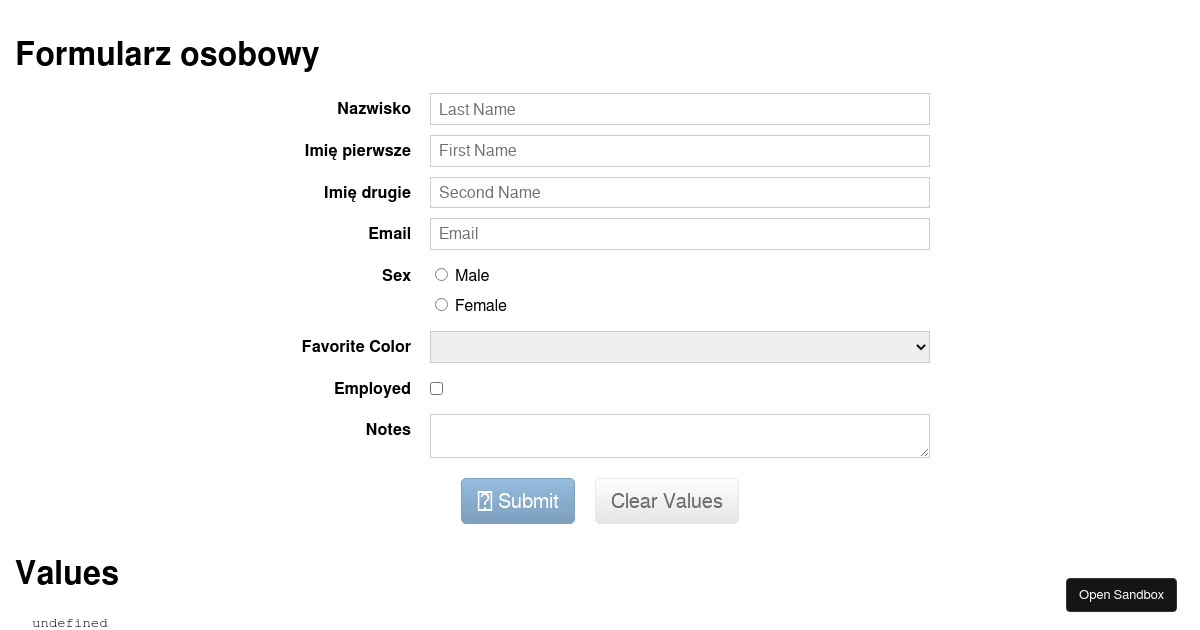Check the Employed checkbox

coord(436,388)
